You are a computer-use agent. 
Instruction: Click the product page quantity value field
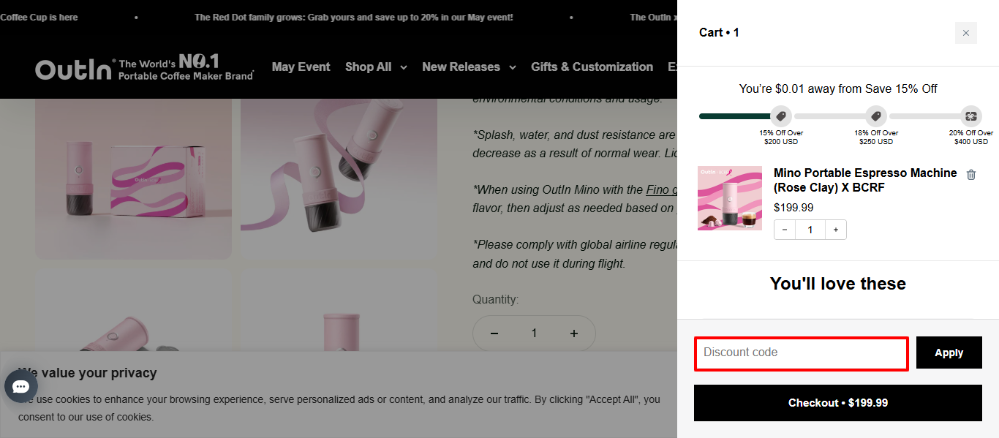point(534,333)
